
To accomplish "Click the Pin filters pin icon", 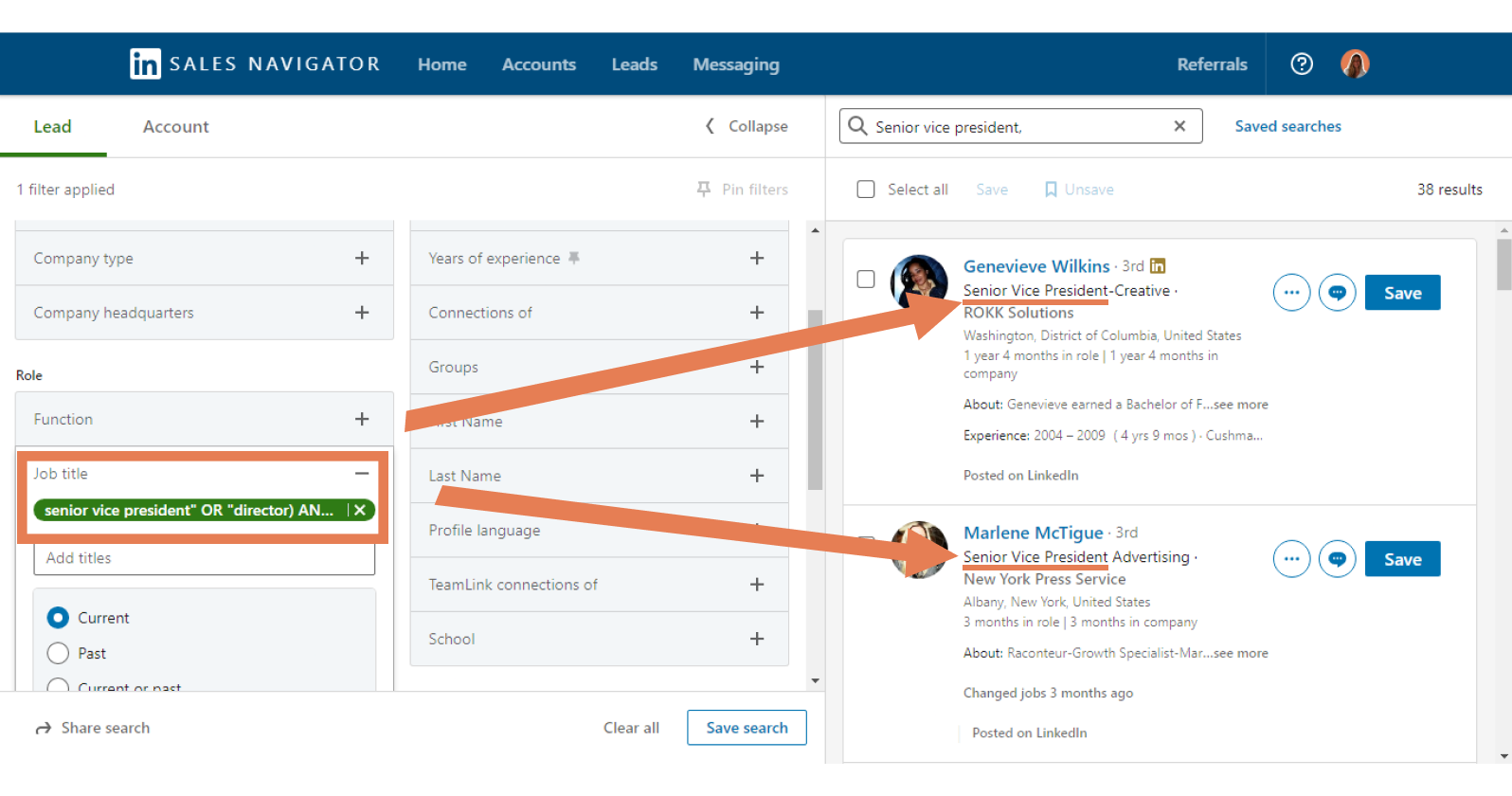I will tap(704, 190).
